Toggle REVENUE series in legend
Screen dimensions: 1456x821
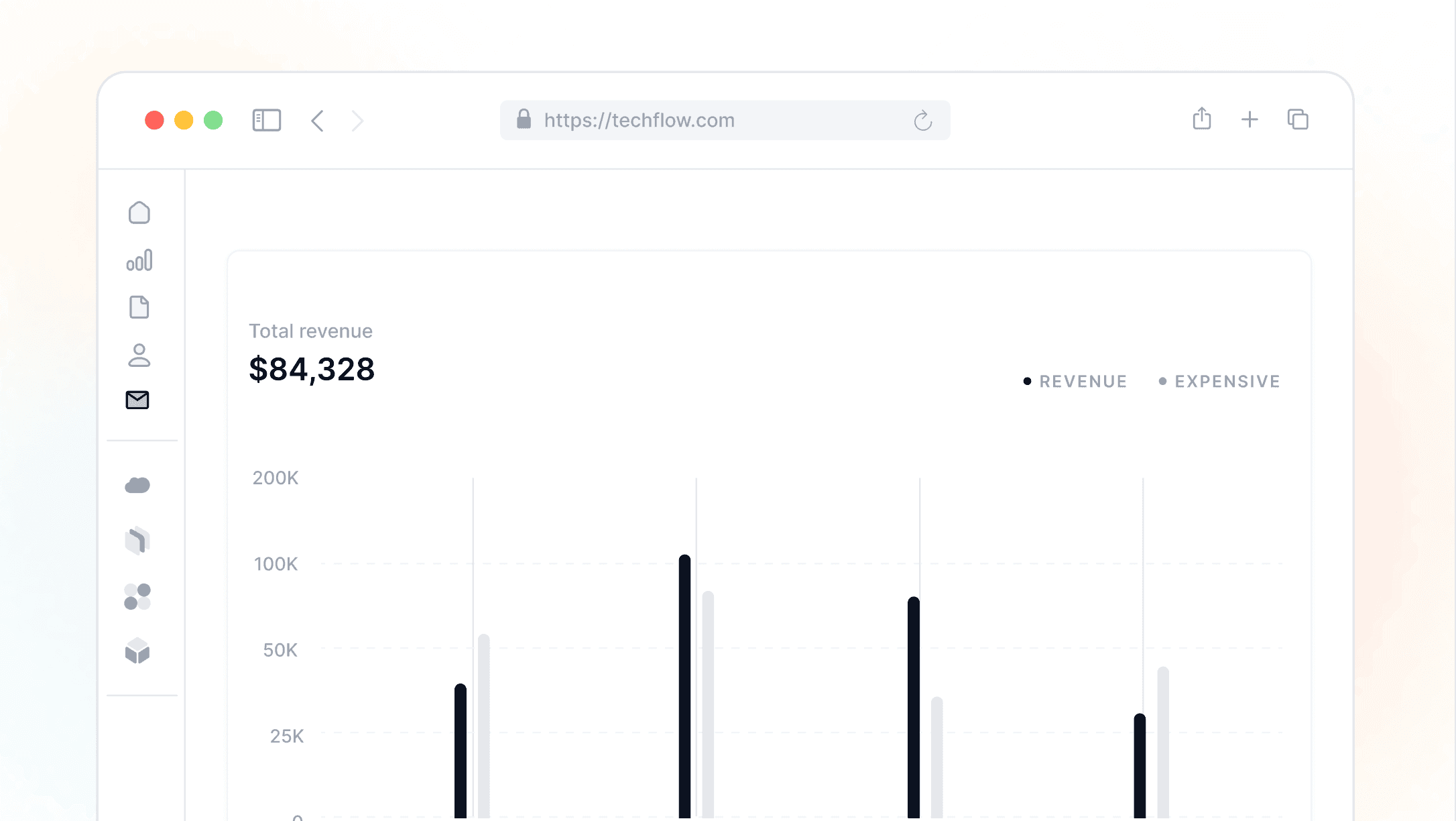(x=1075, y=382)
